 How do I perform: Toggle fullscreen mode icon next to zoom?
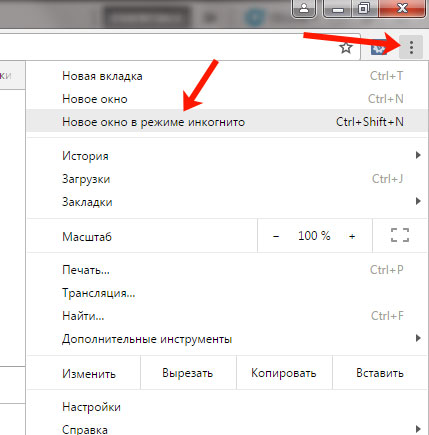pos(400,235)
